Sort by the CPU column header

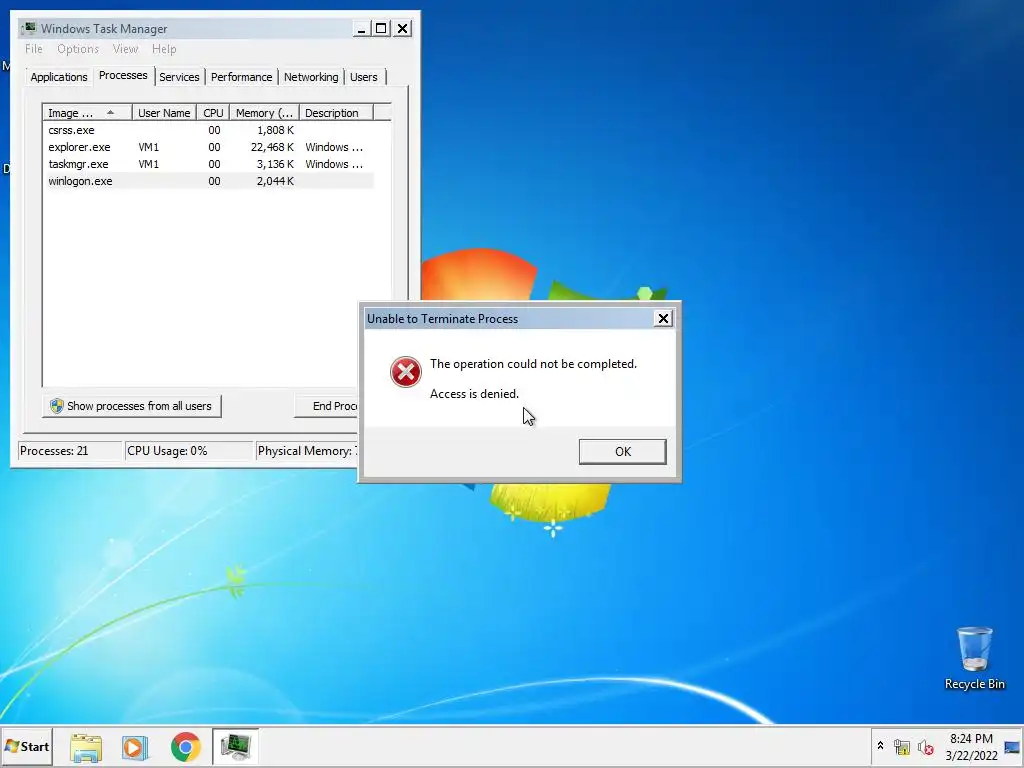pyautogui.click(x=213, y=113)
